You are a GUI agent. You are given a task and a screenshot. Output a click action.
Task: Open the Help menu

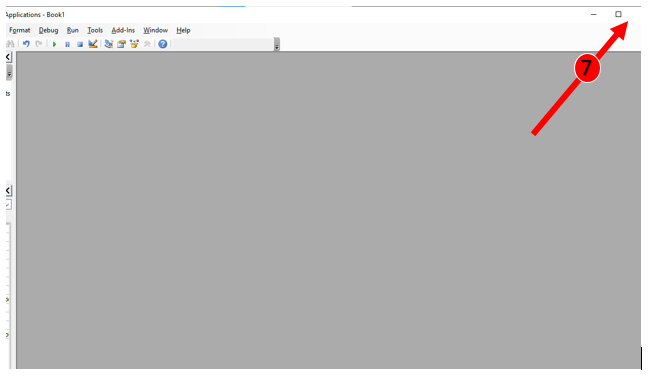[183, 30]
